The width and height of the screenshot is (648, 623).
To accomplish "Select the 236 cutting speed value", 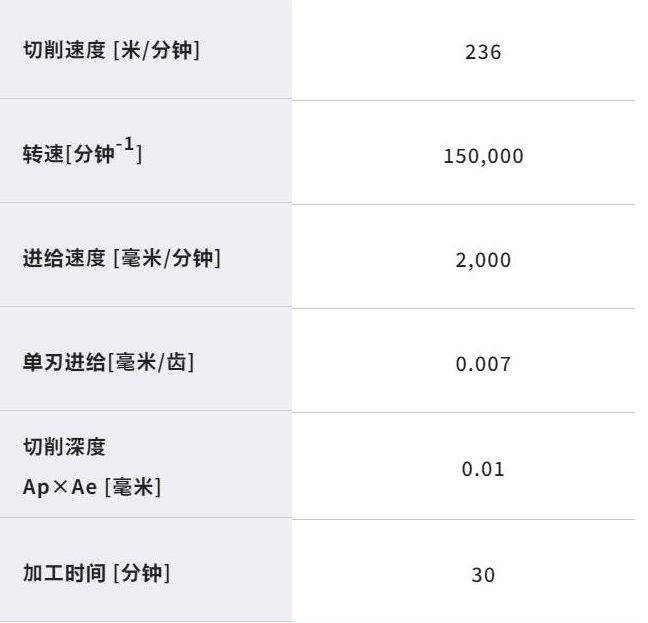I will coord(483,52).
